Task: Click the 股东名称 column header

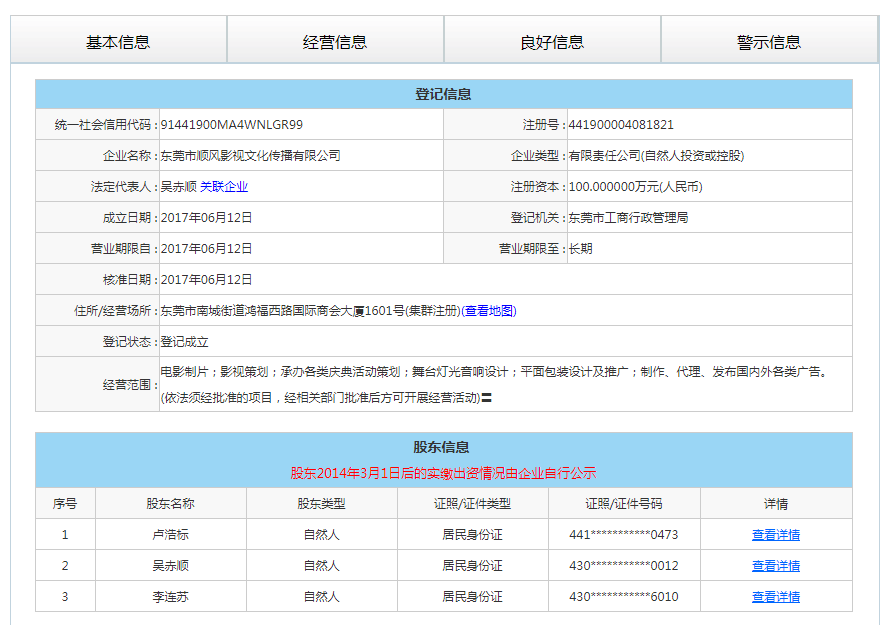Action: (x=170, y=504)
